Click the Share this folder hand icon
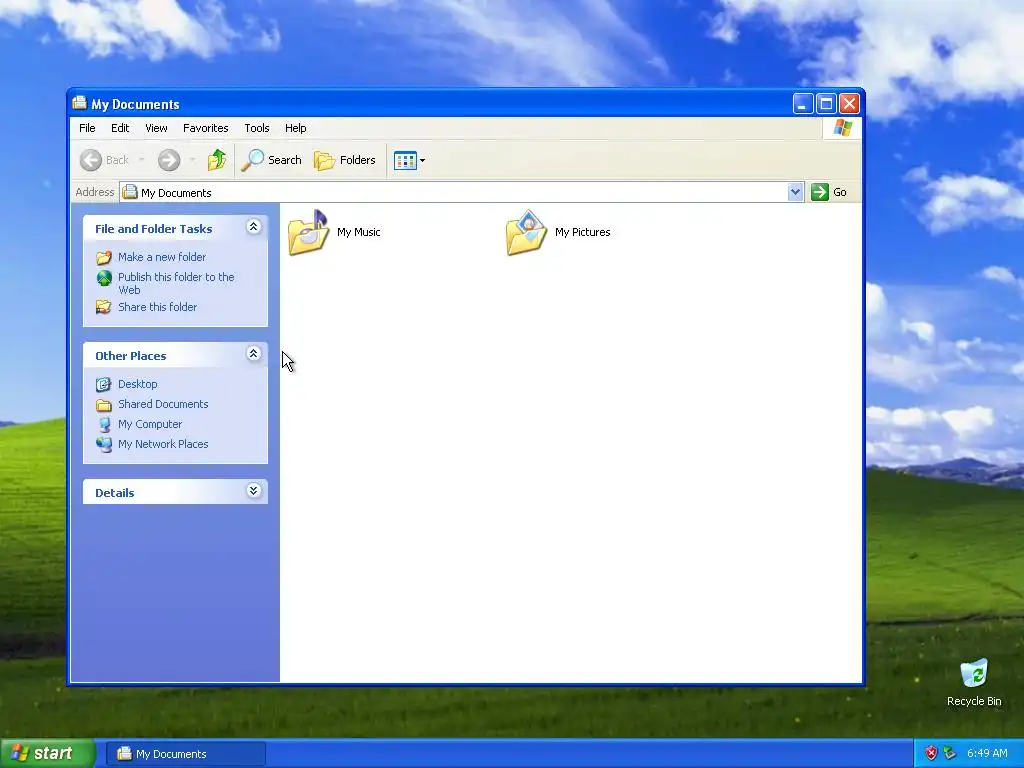 click(x=104, y=307)
